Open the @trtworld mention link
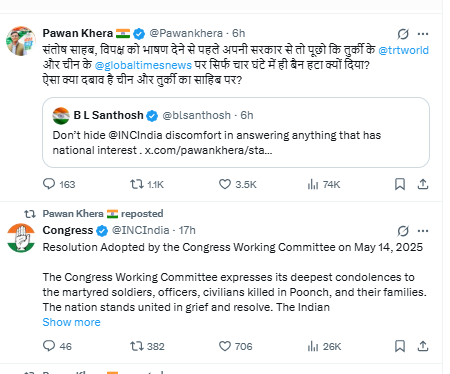 point(403,50)
